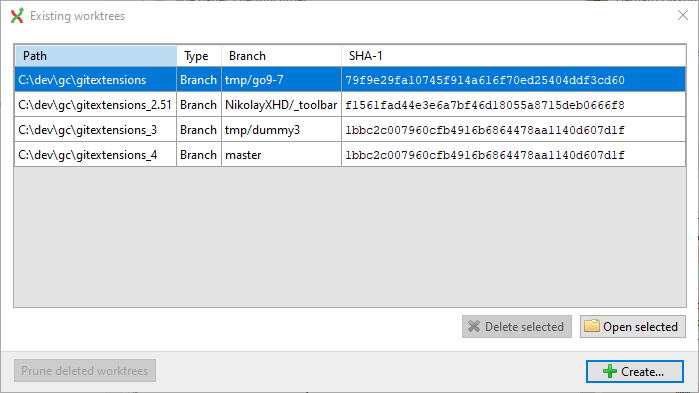Click the folder icon on Open selected
The height and width of the screenshot is (393, 699).
click(592, 326)
